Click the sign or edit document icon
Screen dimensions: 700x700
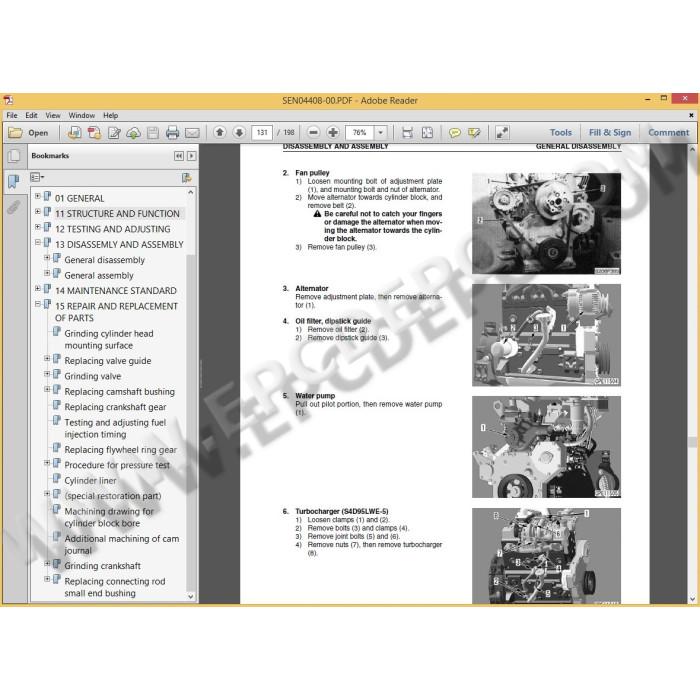(x=114, y=133)
